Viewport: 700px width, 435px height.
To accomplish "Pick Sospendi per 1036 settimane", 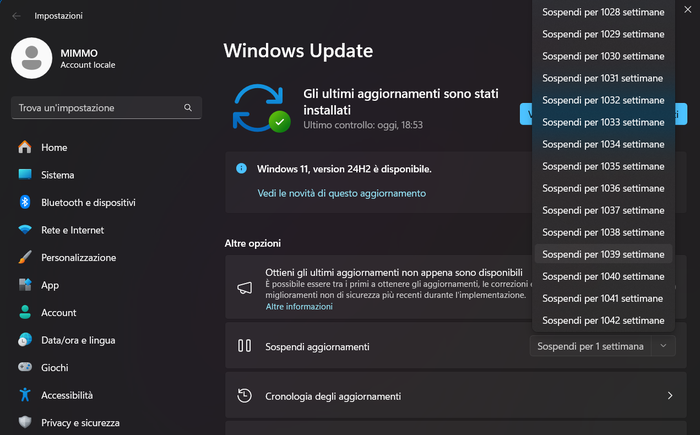I will pyautogui.click(x=603, y=188).
